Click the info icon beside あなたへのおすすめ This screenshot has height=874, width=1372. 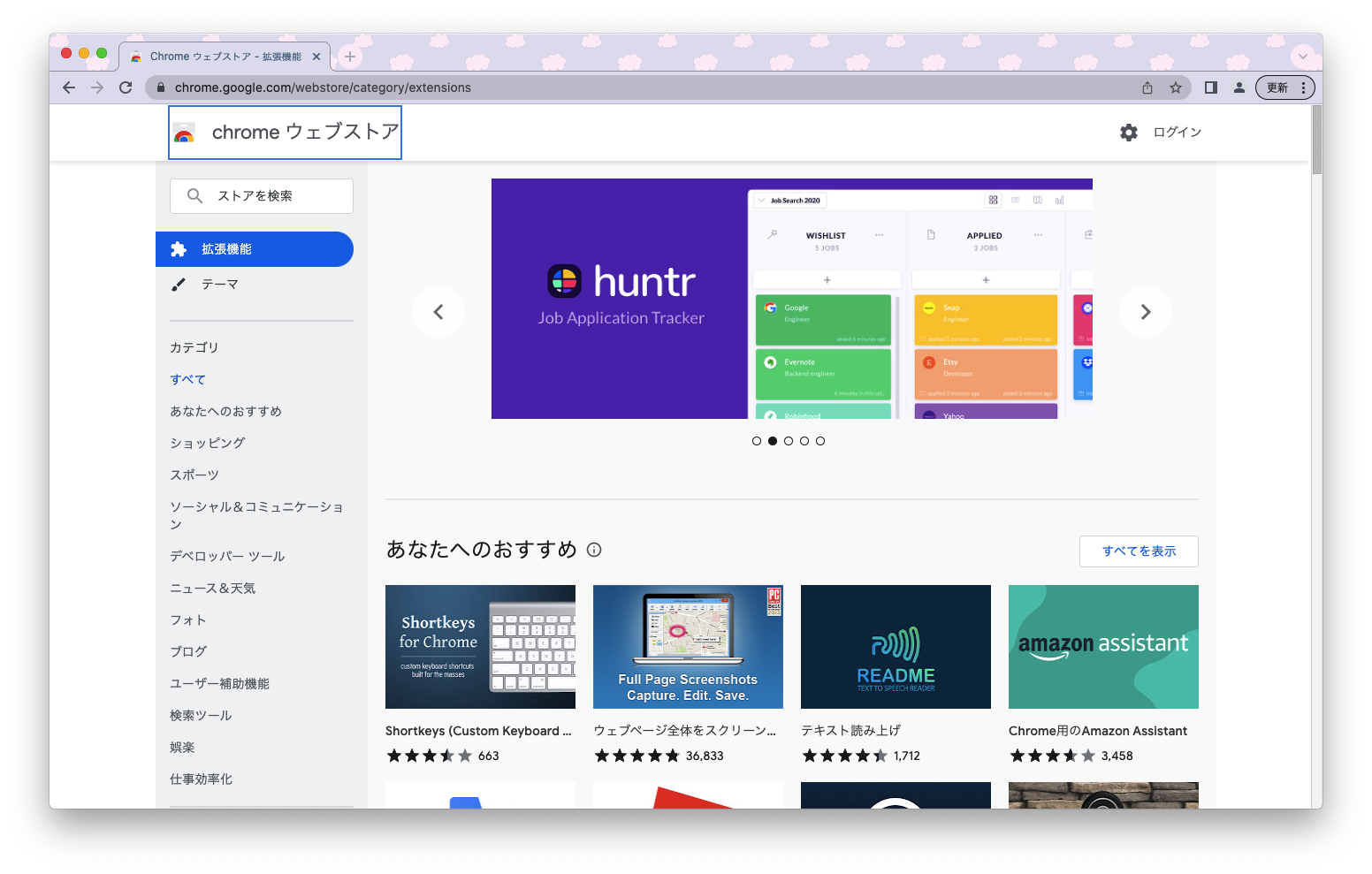594,550
